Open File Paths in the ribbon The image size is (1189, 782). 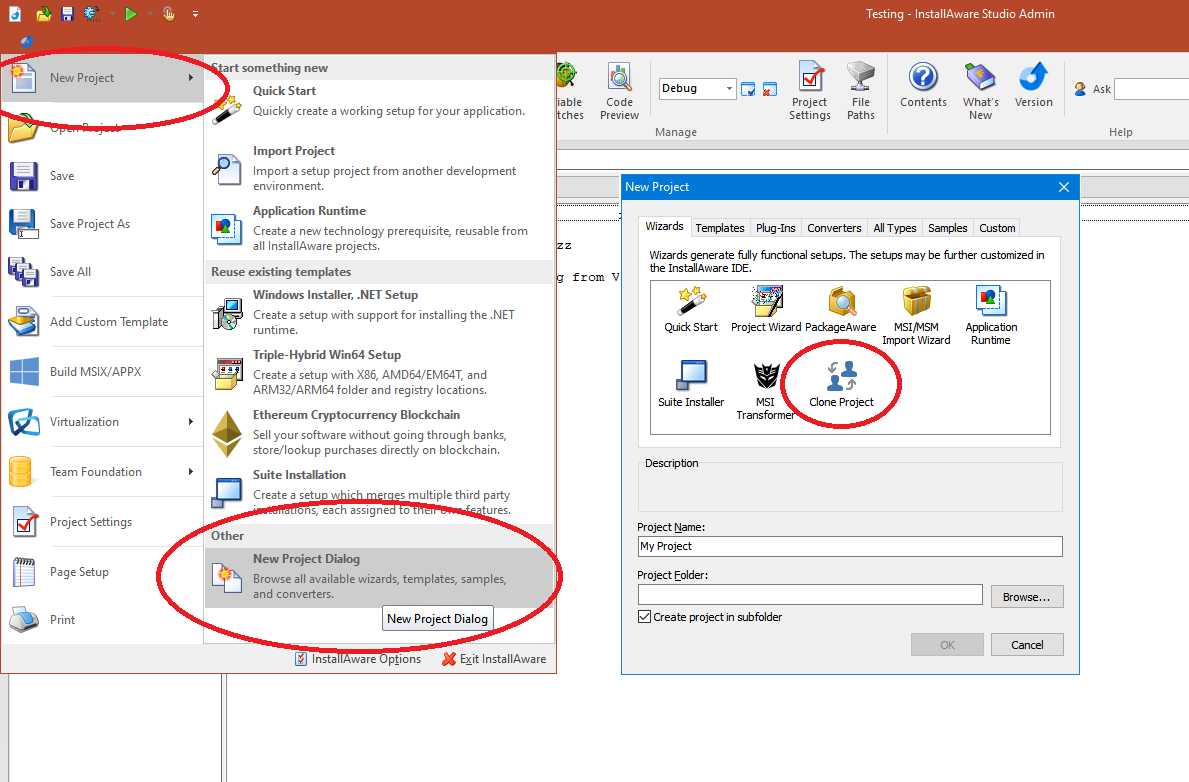point(861,92)
